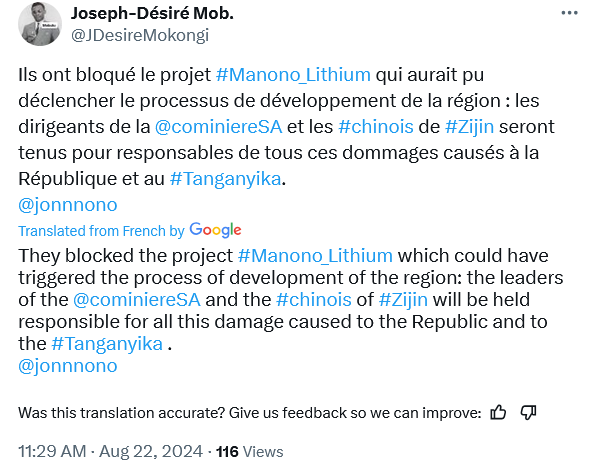598x470 pixels.
Task: Visit @jonnnono mention under French text
Action: tap(68, 205)
